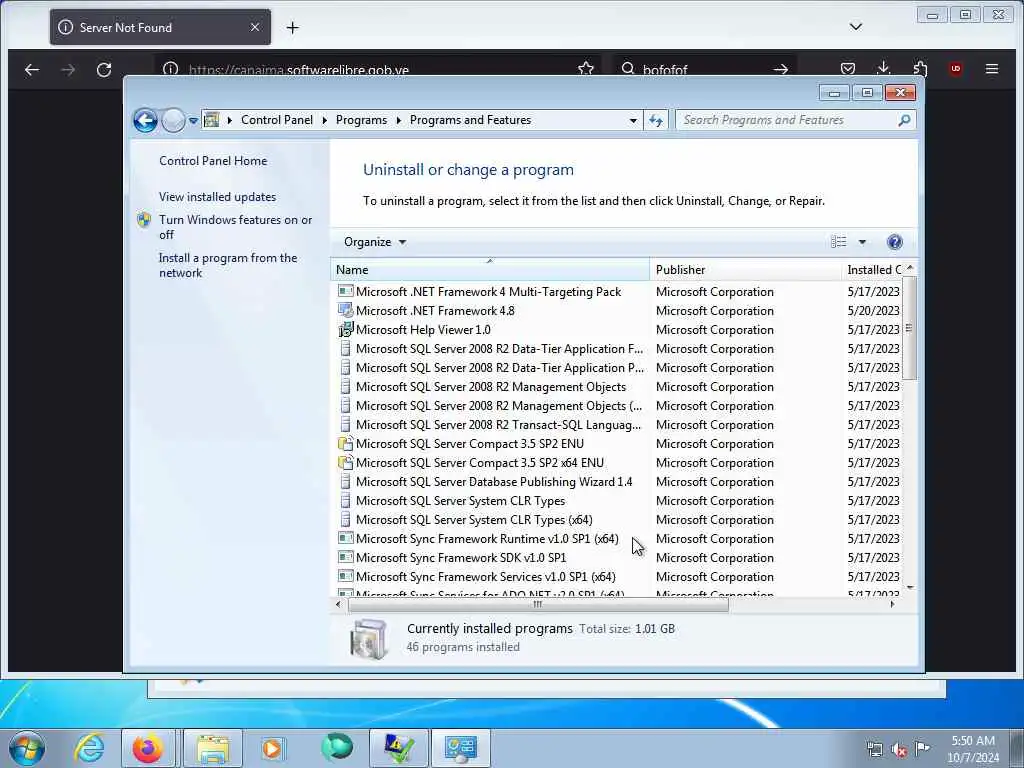
Task: Close the Server Not Found tab
Action: (x=255, y=27)
